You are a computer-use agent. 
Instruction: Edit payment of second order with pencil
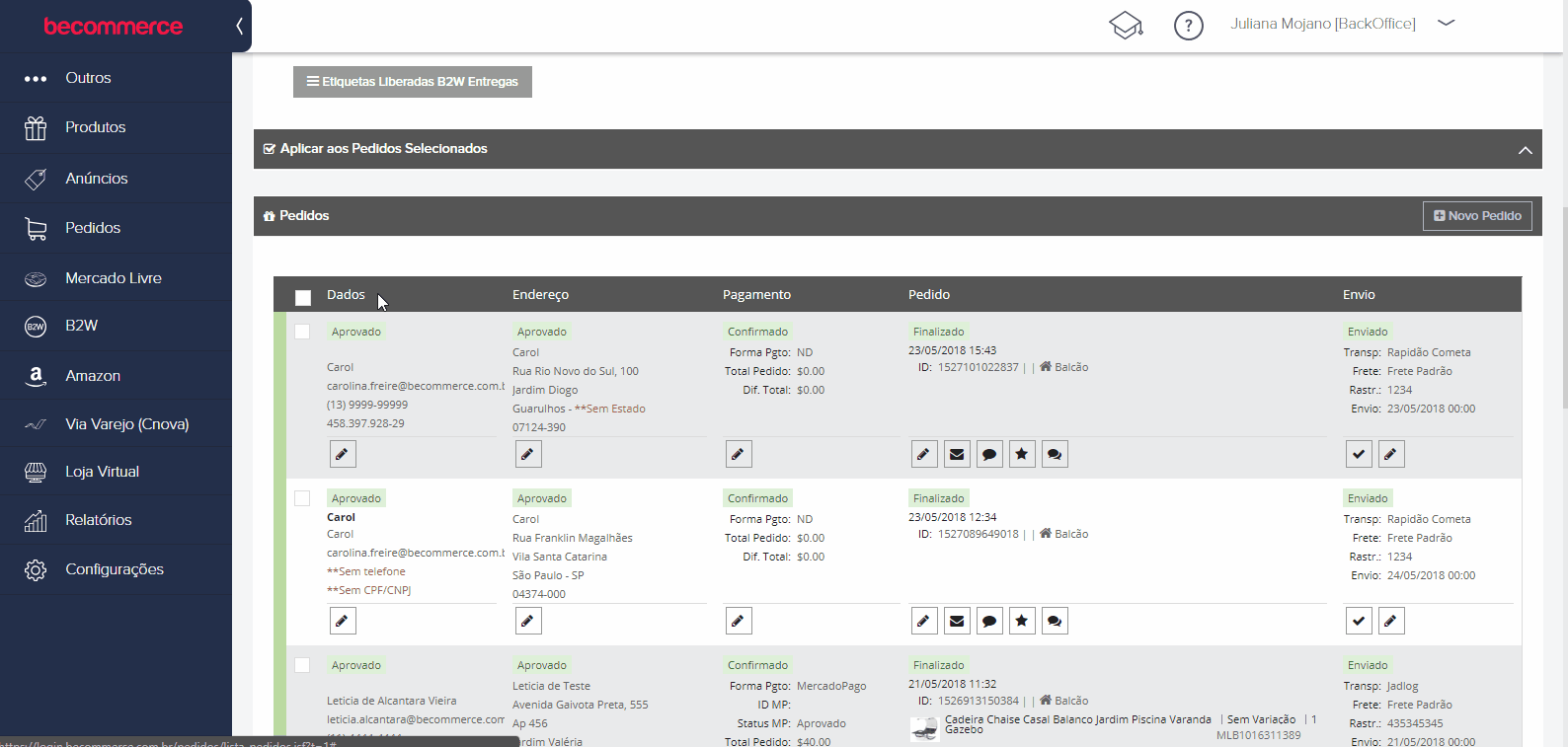point(739,621)
